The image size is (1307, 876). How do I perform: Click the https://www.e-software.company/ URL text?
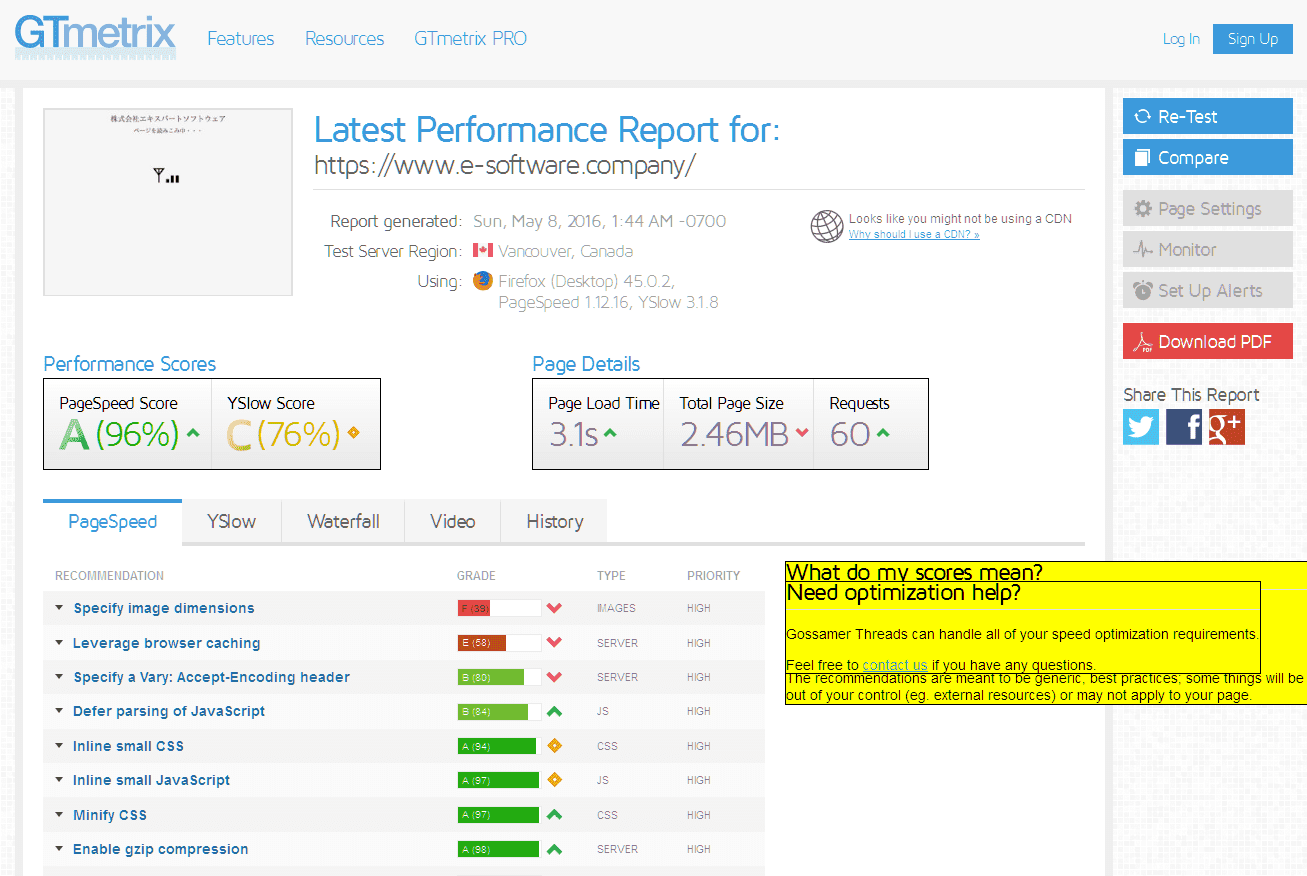pyautogui.click(x=504, y=165)
